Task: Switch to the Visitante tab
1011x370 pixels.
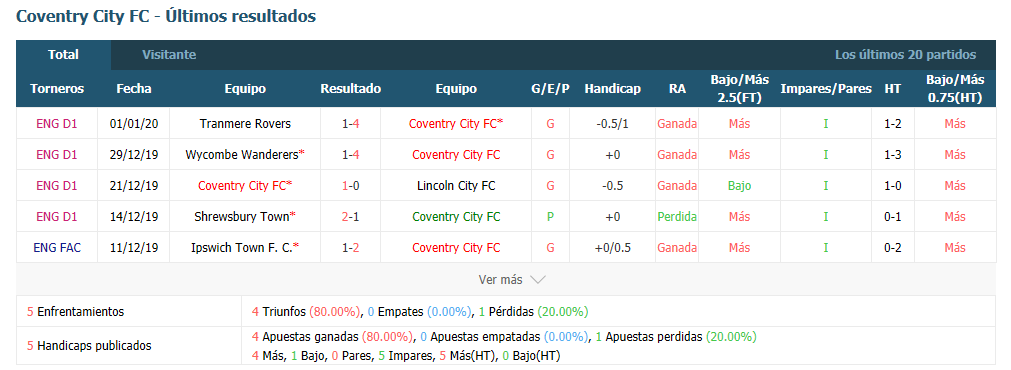Action: (x=169, y=55)
